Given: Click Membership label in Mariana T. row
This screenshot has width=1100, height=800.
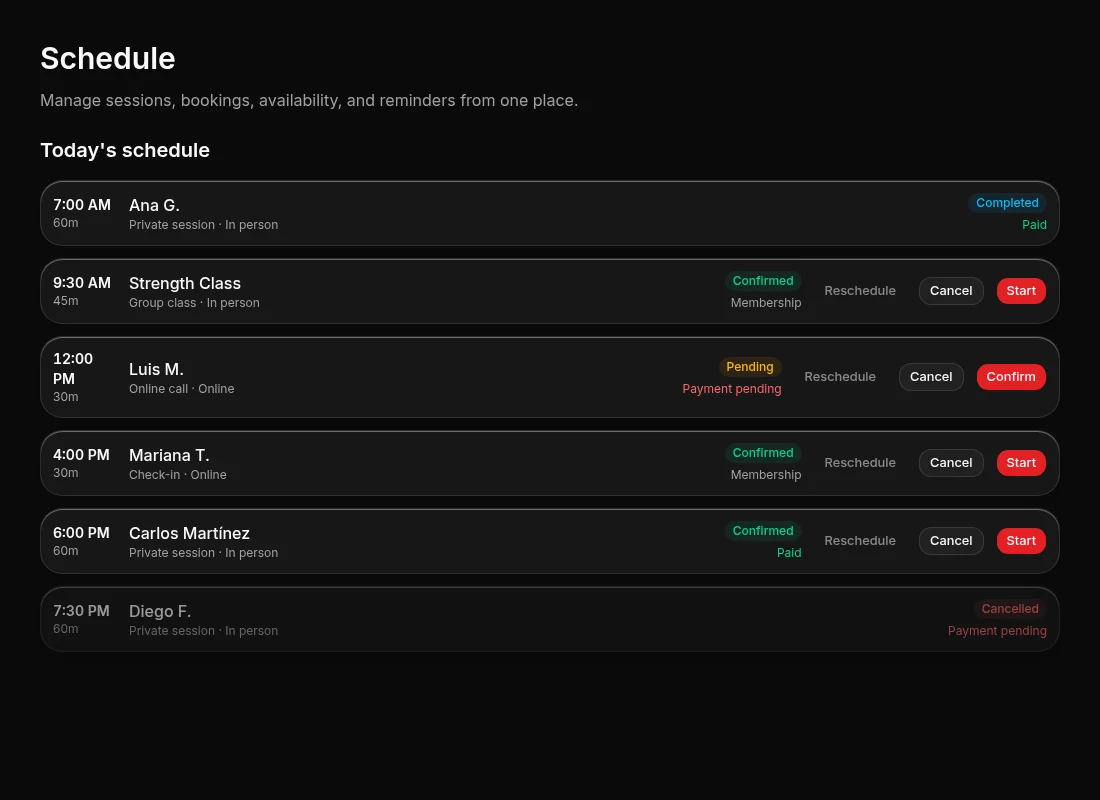Looking at the screenshot, I should pos(765,474).
